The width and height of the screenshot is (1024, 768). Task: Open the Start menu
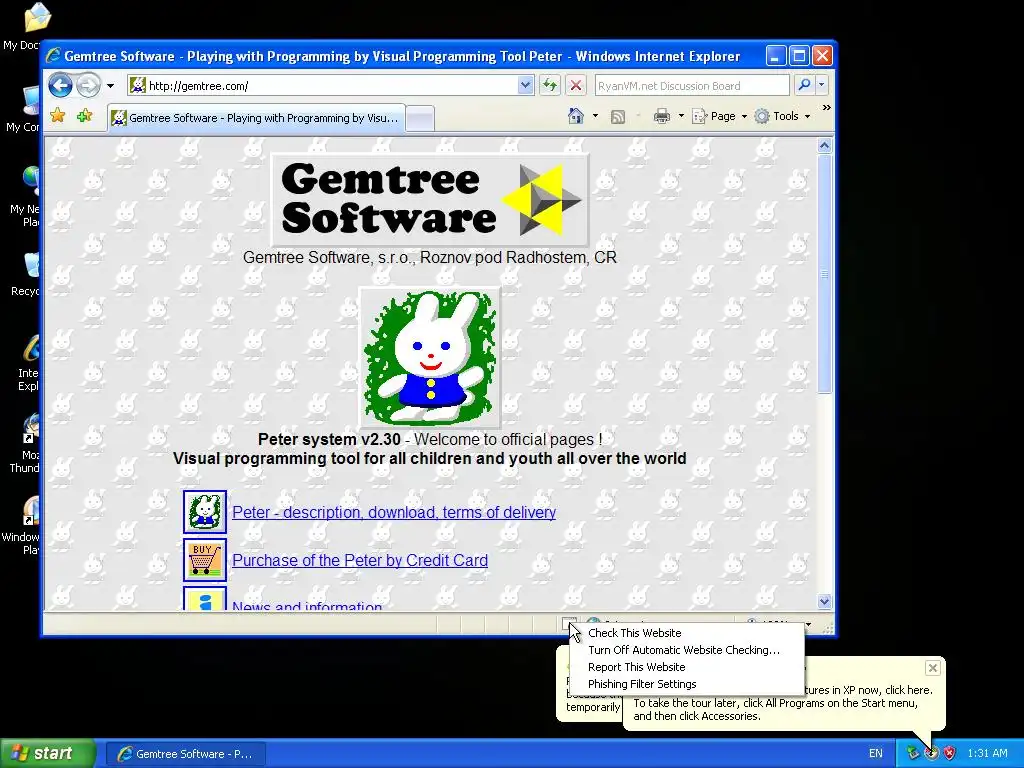click(47, 753)
